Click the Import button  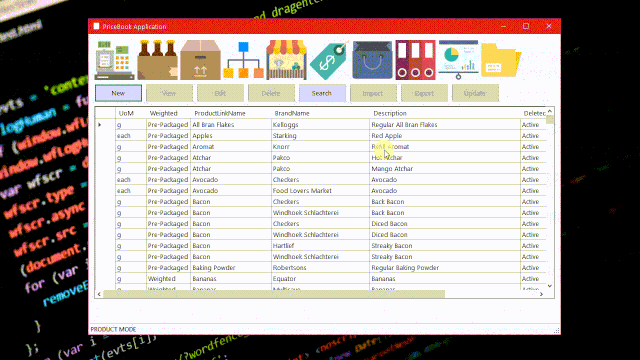click(x=373, y=93)
